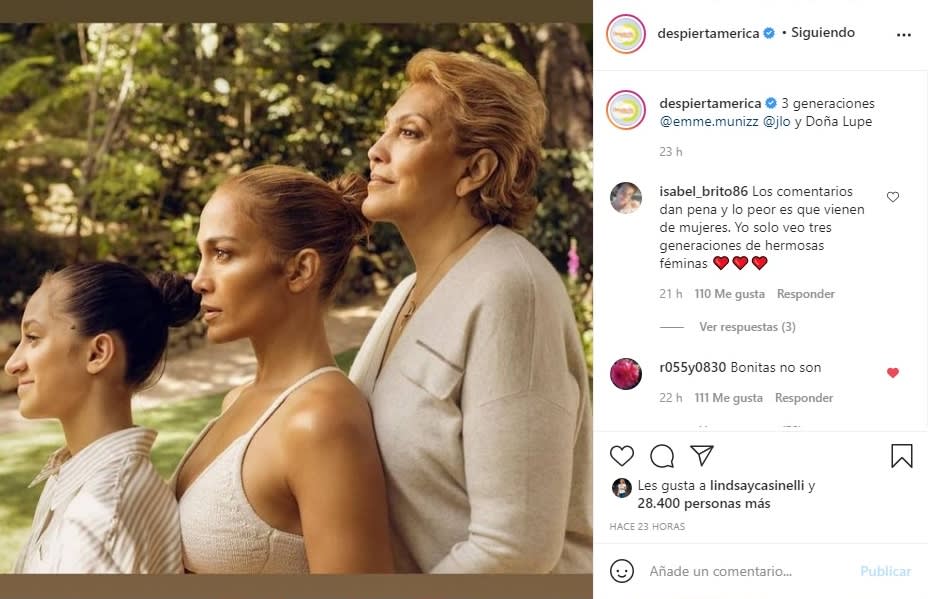
Task: Reply to isabel_brito86 with Responder
Action: pos(805,294)
